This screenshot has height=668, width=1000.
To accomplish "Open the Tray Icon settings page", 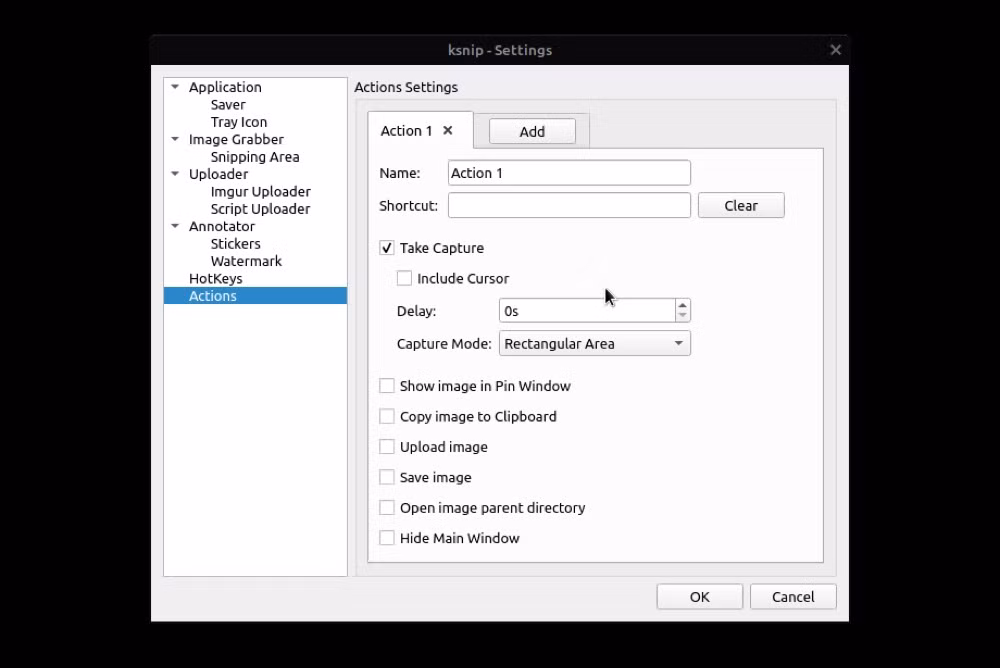I will 239,122.
